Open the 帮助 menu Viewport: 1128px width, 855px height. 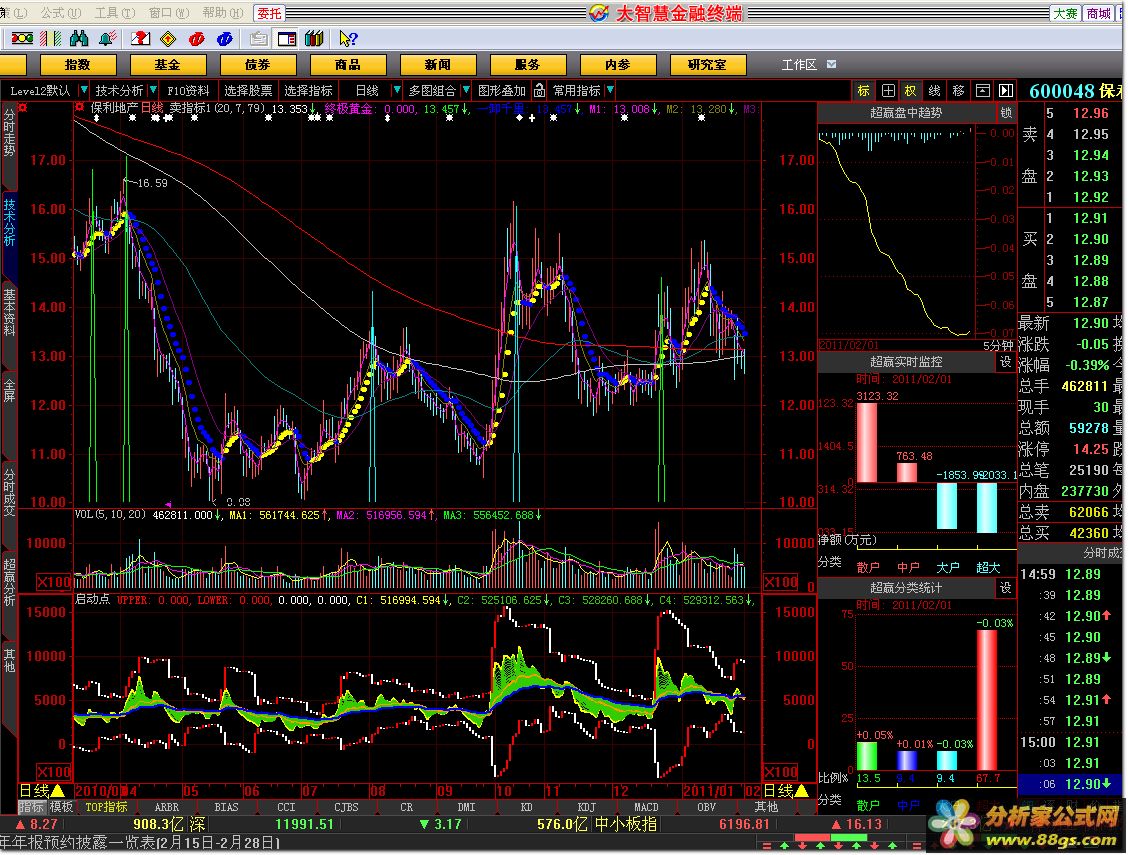point(222,13)
